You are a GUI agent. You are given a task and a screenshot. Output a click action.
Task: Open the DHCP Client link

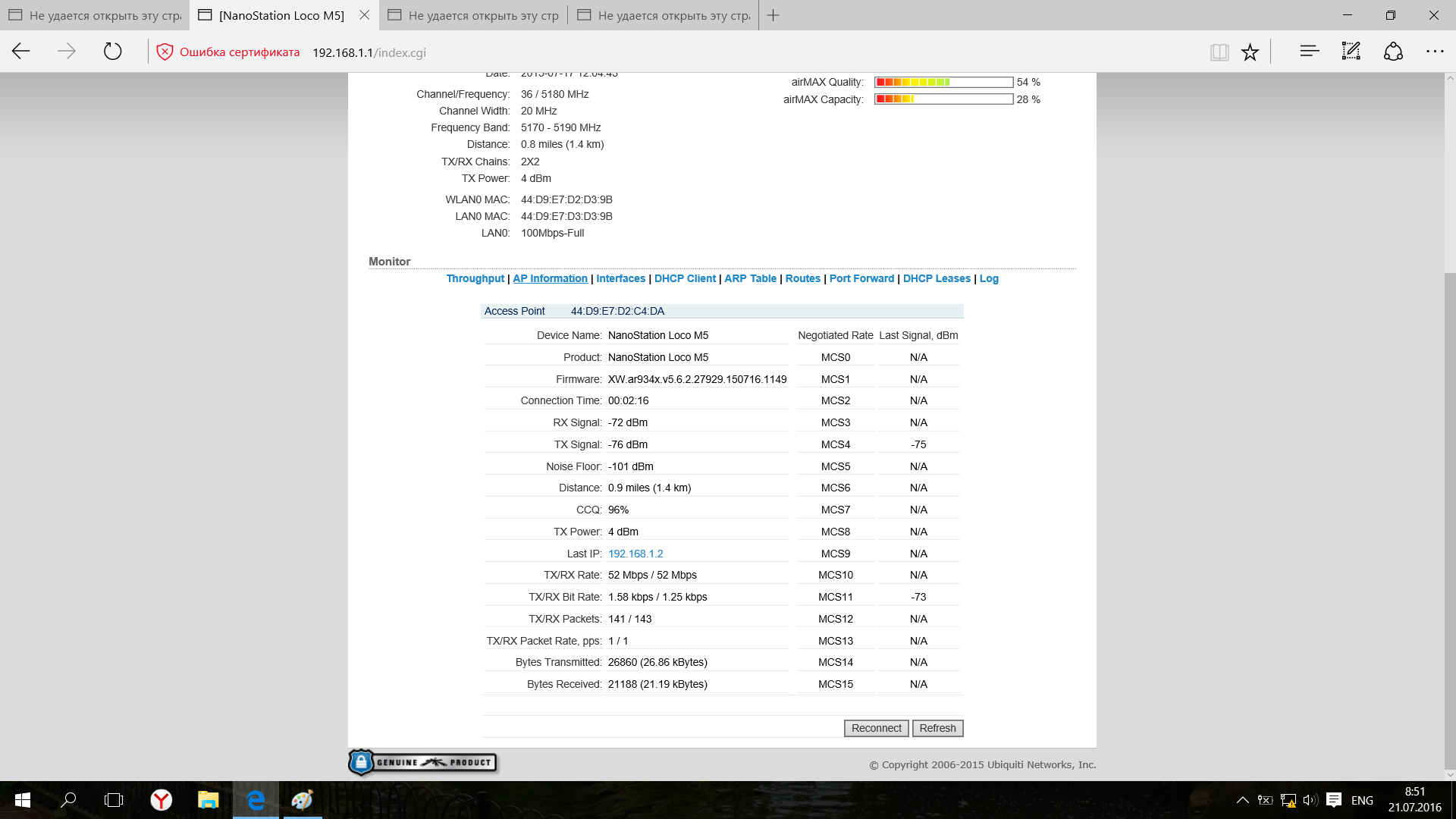(685, 278)
